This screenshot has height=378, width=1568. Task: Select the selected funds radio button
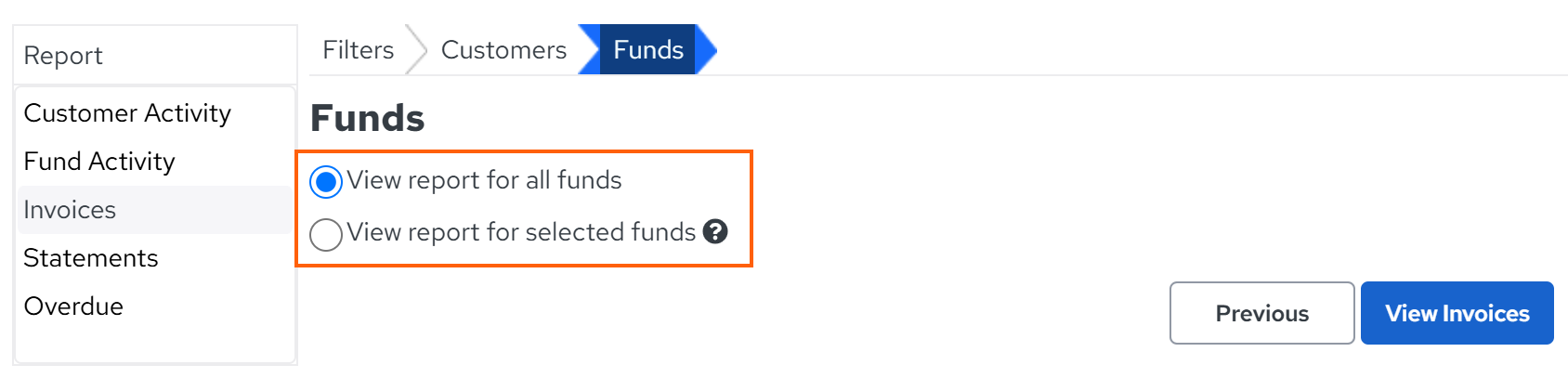click(326, 234)
